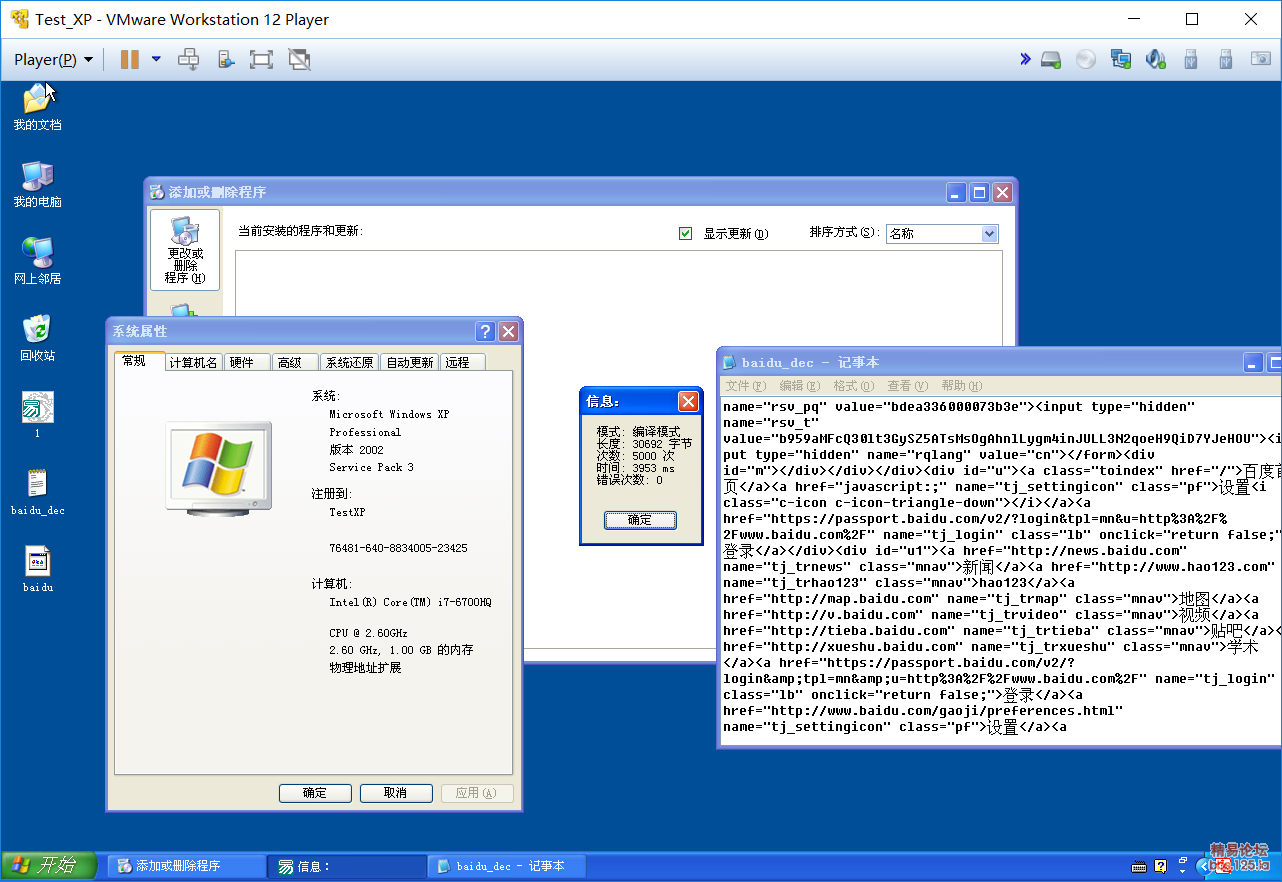1282x882 pixels.
Task: Activate 添加或删除程序 taskbar button
Action: click(186, 866)
